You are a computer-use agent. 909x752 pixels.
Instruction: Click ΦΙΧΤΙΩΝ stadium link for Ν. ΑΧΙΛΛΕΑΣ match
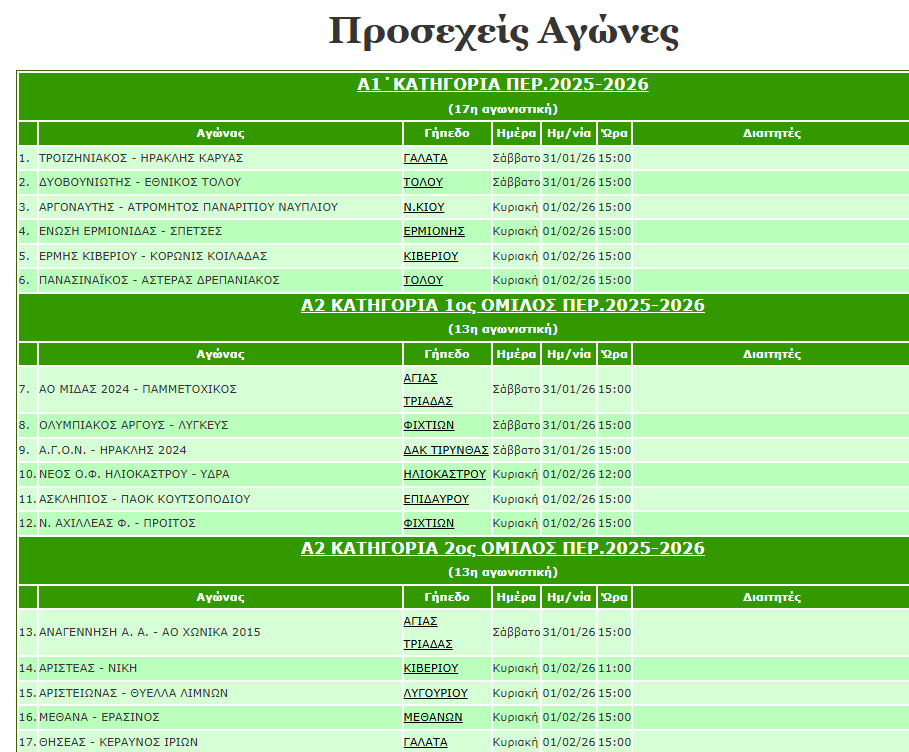point(428,523)
